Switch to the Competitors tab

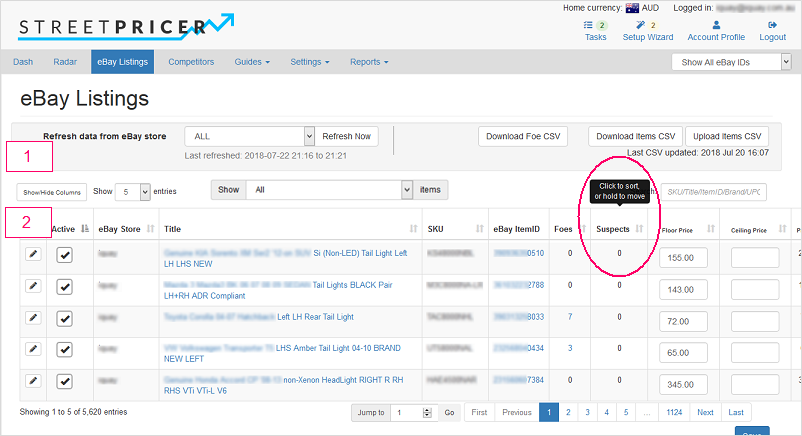pyautogui.click(x=191, y=62)
